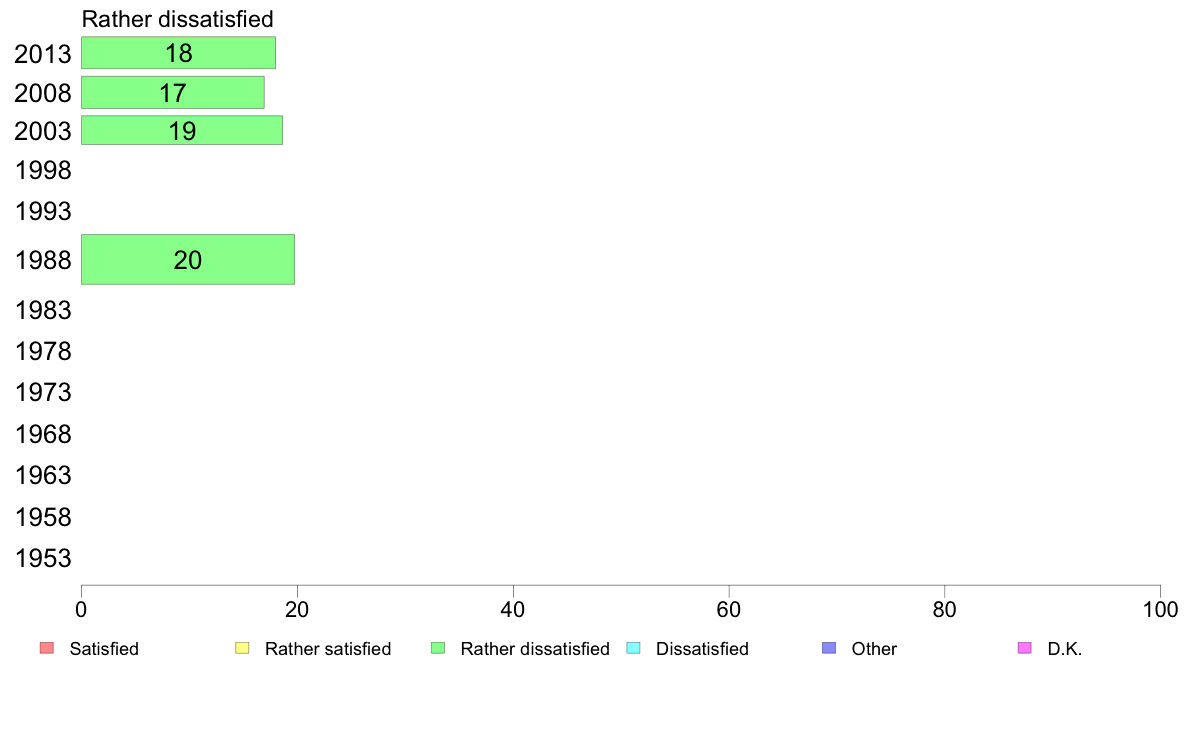This screenshot has width=1188, height=736.
Task: Click the green Rather dissatisfied legend swatch
Action: click(x=438, y=648)
